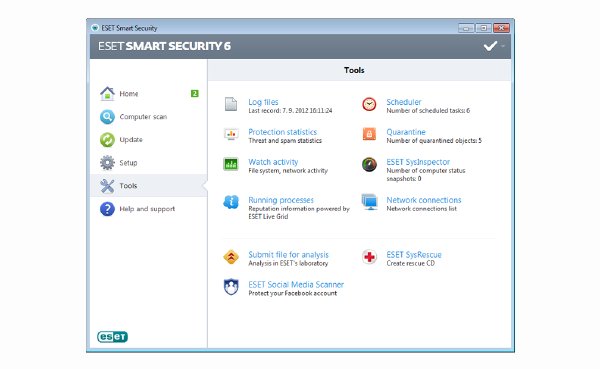Close the ESET Smart Security window
The width and height of the screenshot is (600, 369).
pyautogui.click(x=501, y=28)
